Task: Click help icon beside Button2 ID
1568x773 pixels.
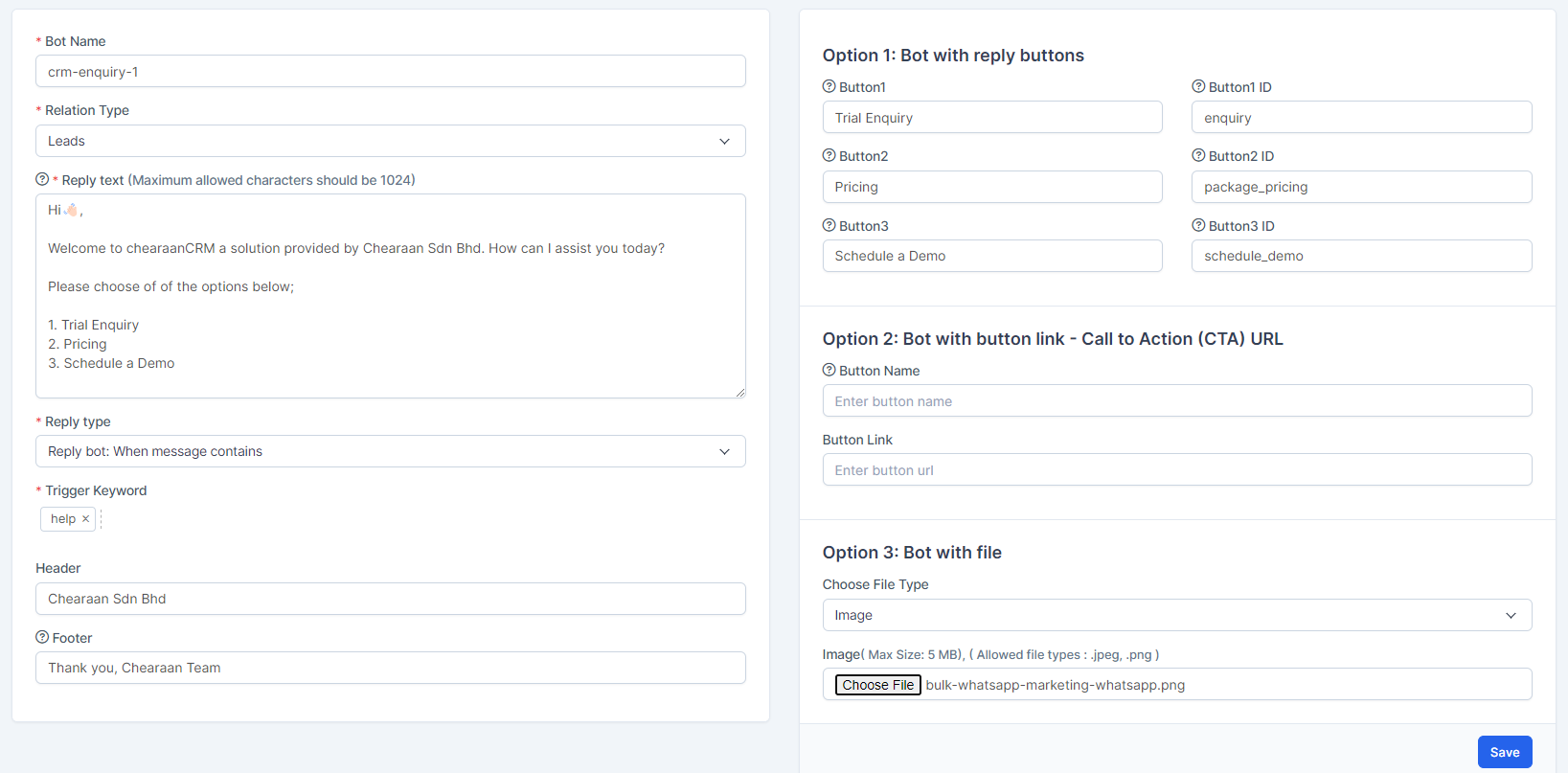Action: 1198,155
